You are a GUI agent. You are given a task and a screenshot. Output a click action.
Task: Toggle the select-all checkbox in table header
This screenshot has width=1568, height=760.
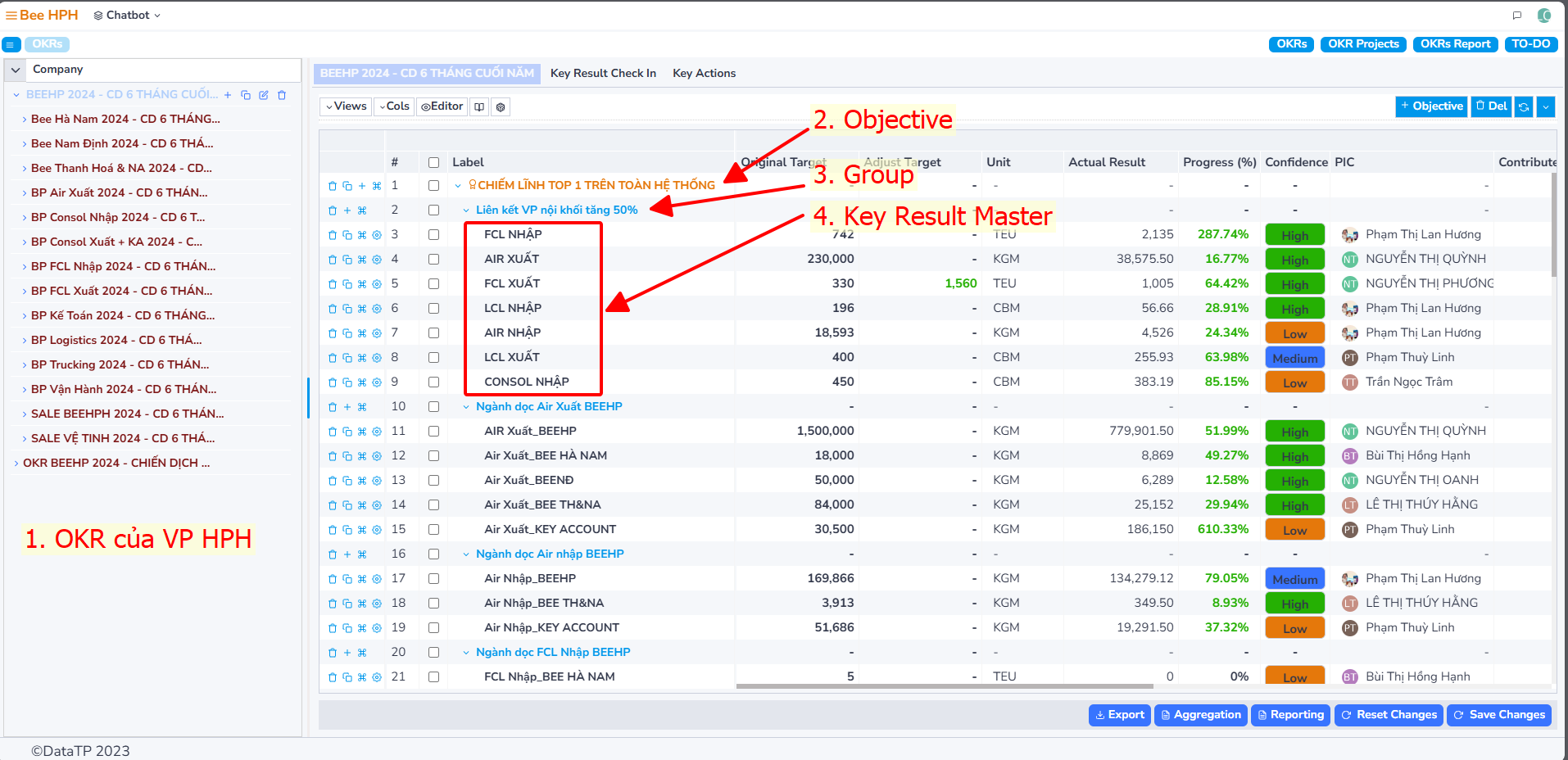(x=433, y=162)
